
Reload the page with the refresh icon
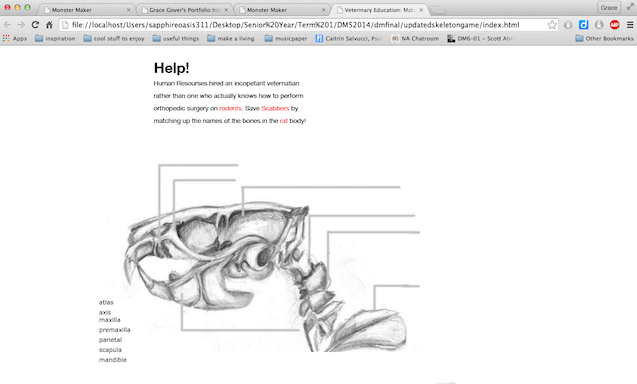click(35, 25)
